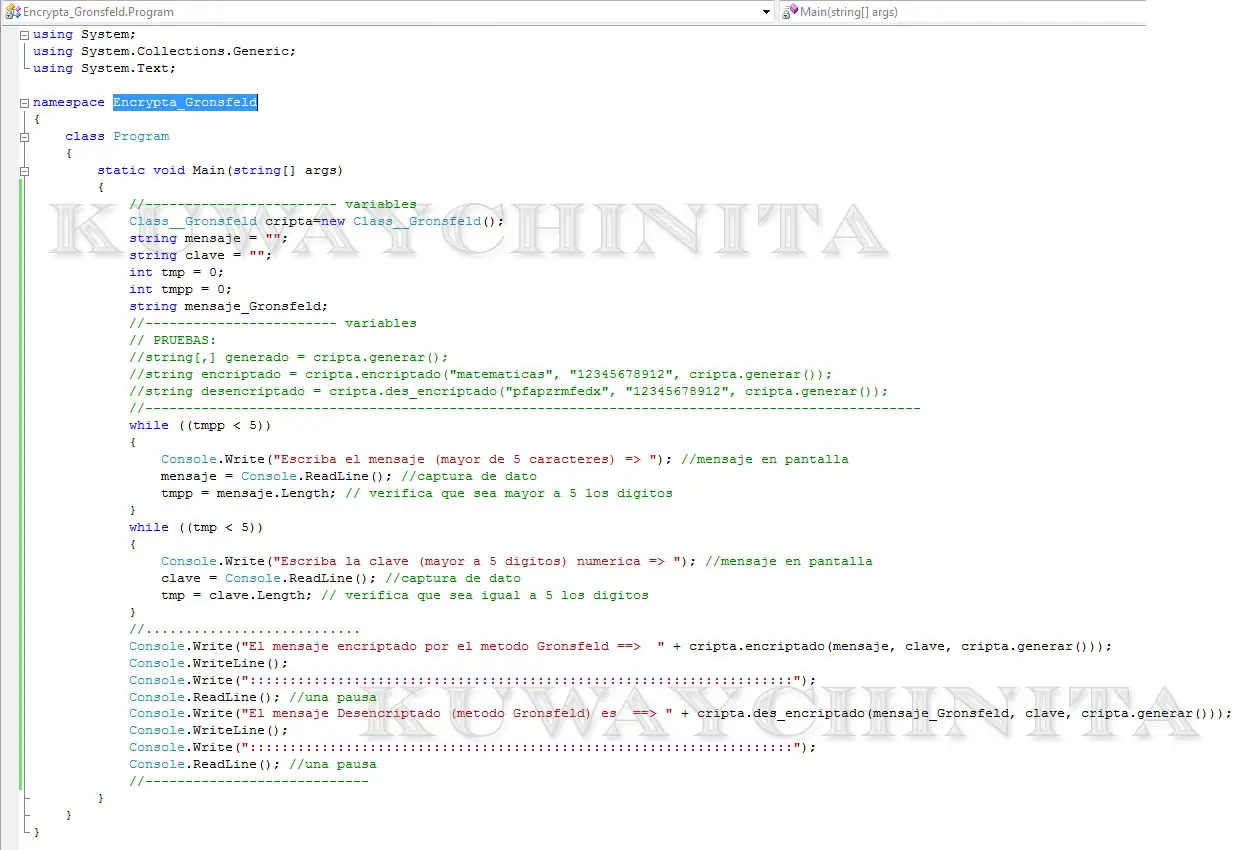Click the 'clave = Console.ReadLine();' line
1239x850 pixels.
click(x=341, y=578)
